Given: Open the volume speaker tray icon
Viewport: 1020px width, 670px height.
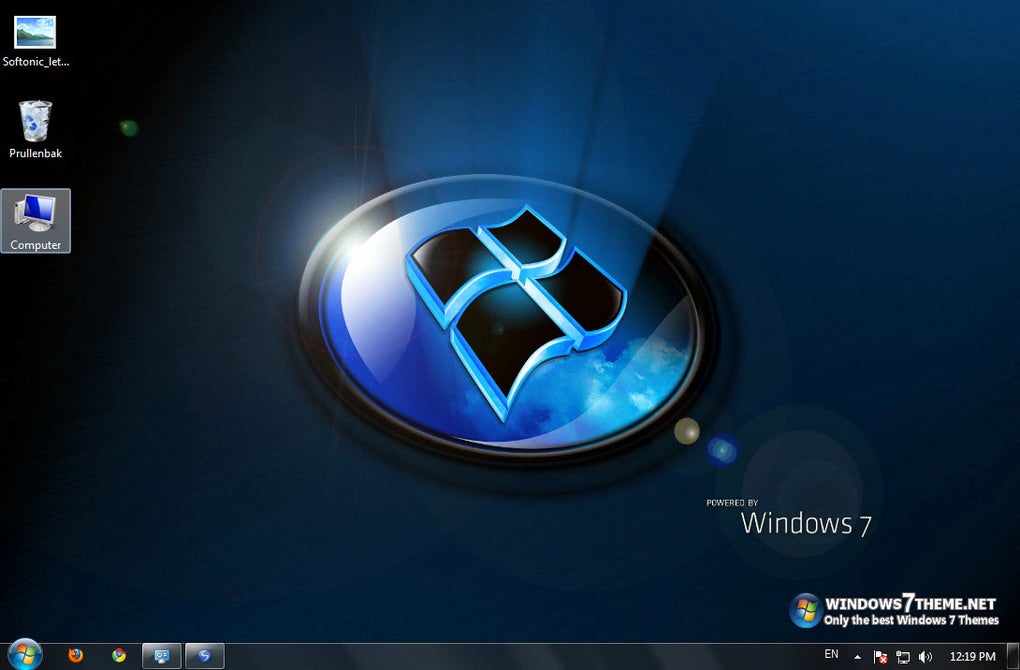Looking at the screenshot, I should coord(925,657).
